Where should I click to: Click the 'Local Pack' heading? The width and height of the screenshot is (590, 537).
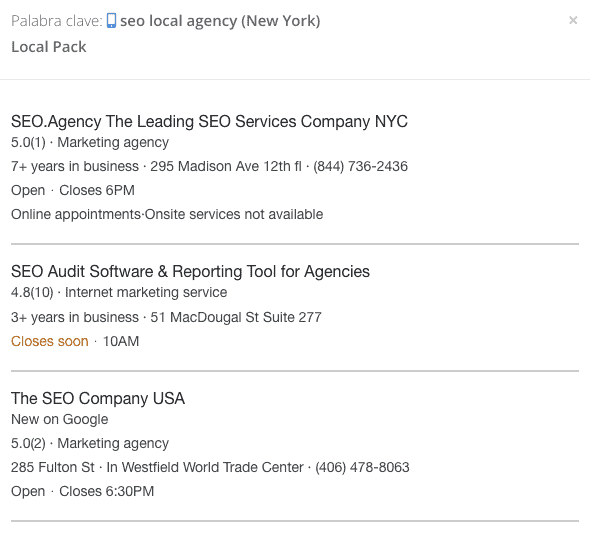coord(49,47)
